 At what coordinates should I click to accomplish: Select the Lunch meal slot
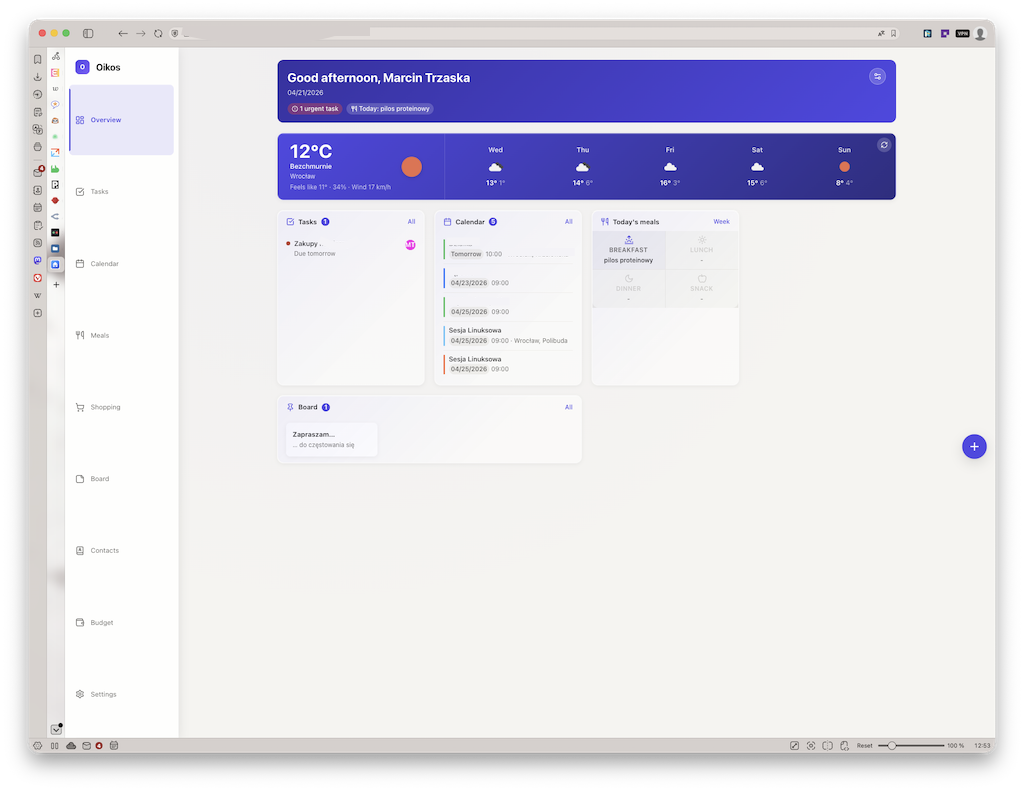pos(701,250)
